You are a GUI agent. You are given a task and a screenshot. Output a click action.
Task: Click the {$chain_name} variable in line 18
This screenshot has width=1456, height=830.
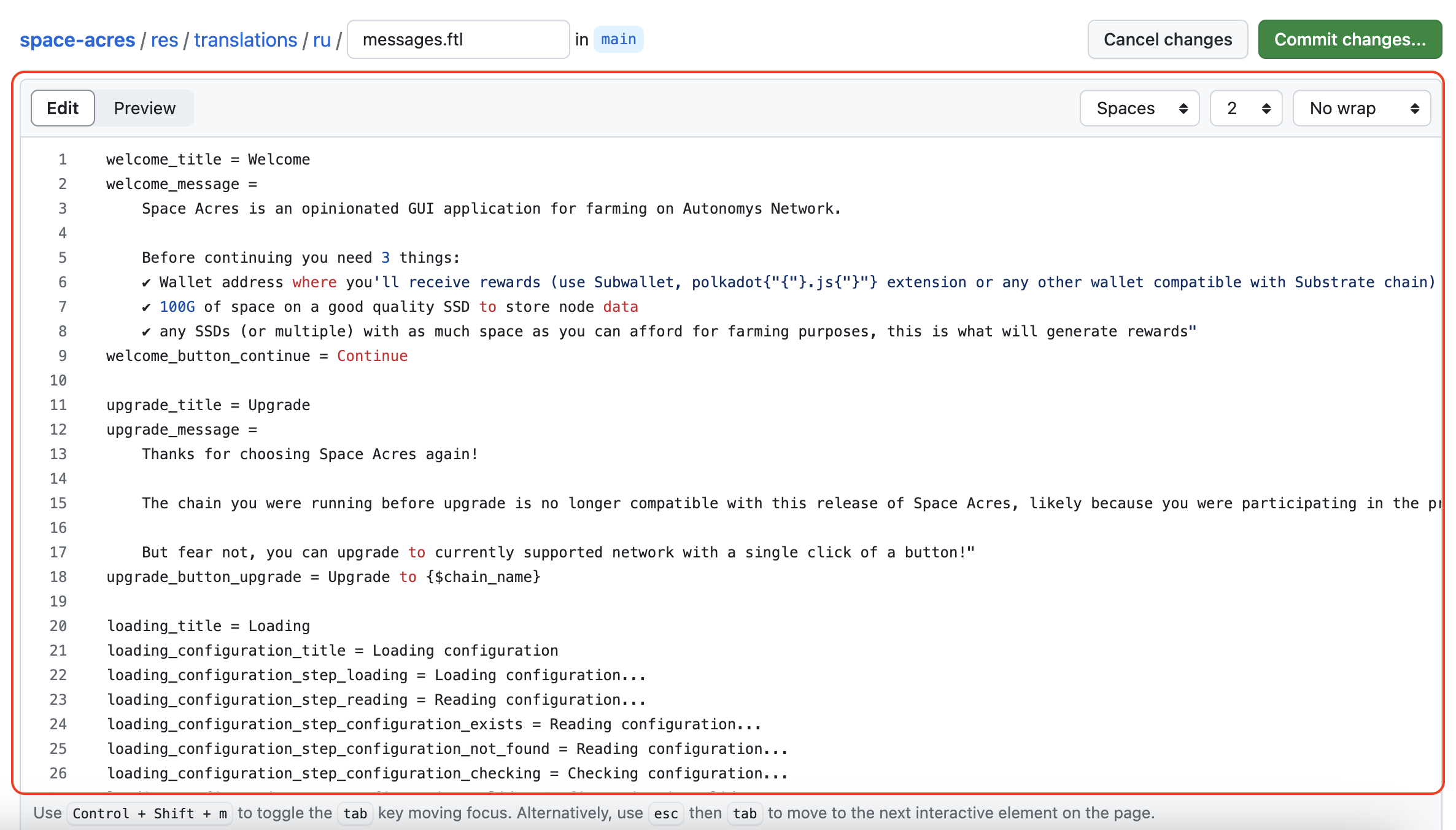pyautogui.click(x=483, y=577)
